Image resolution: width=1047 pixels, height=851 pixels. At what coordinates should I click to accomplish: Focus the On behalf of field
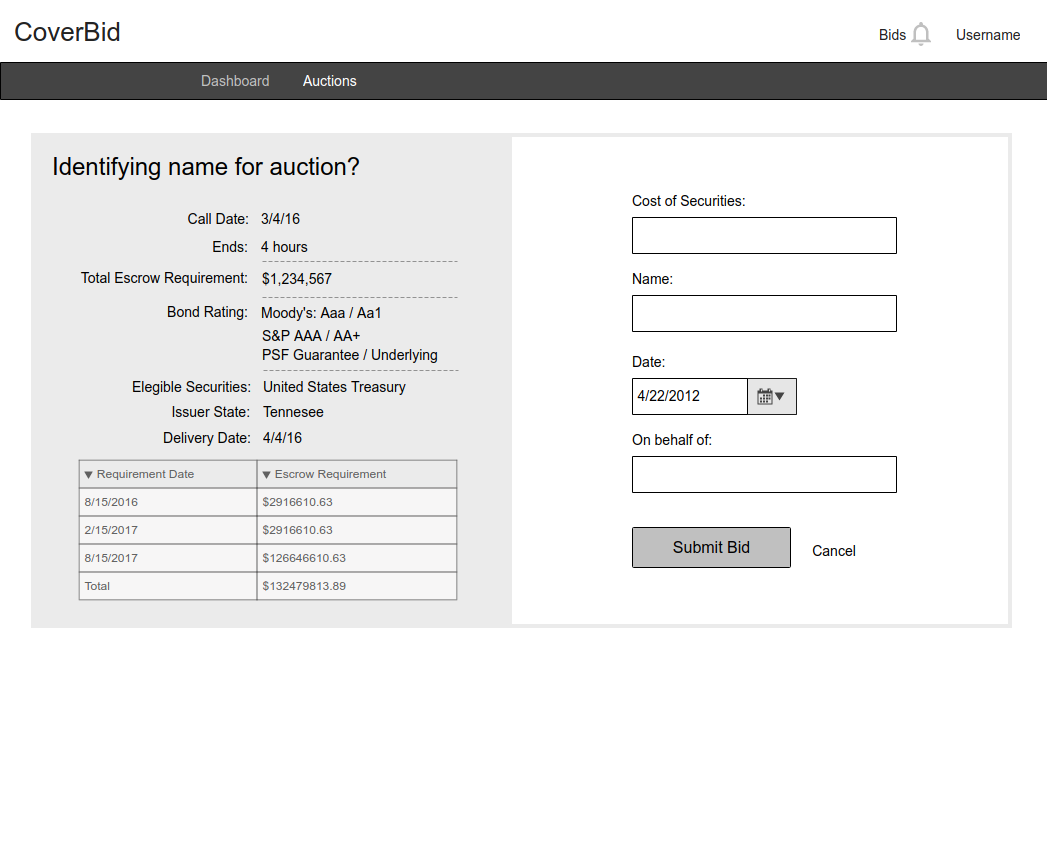(x=764, y=474)
